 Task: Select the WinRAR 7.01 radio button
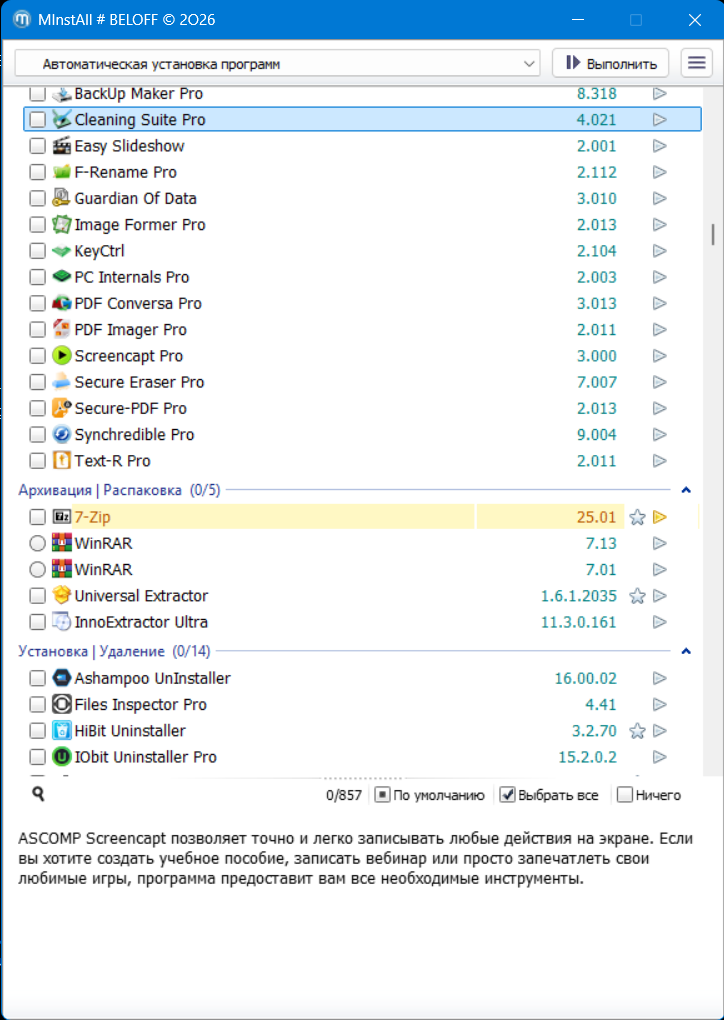click(x=38, y=570)
